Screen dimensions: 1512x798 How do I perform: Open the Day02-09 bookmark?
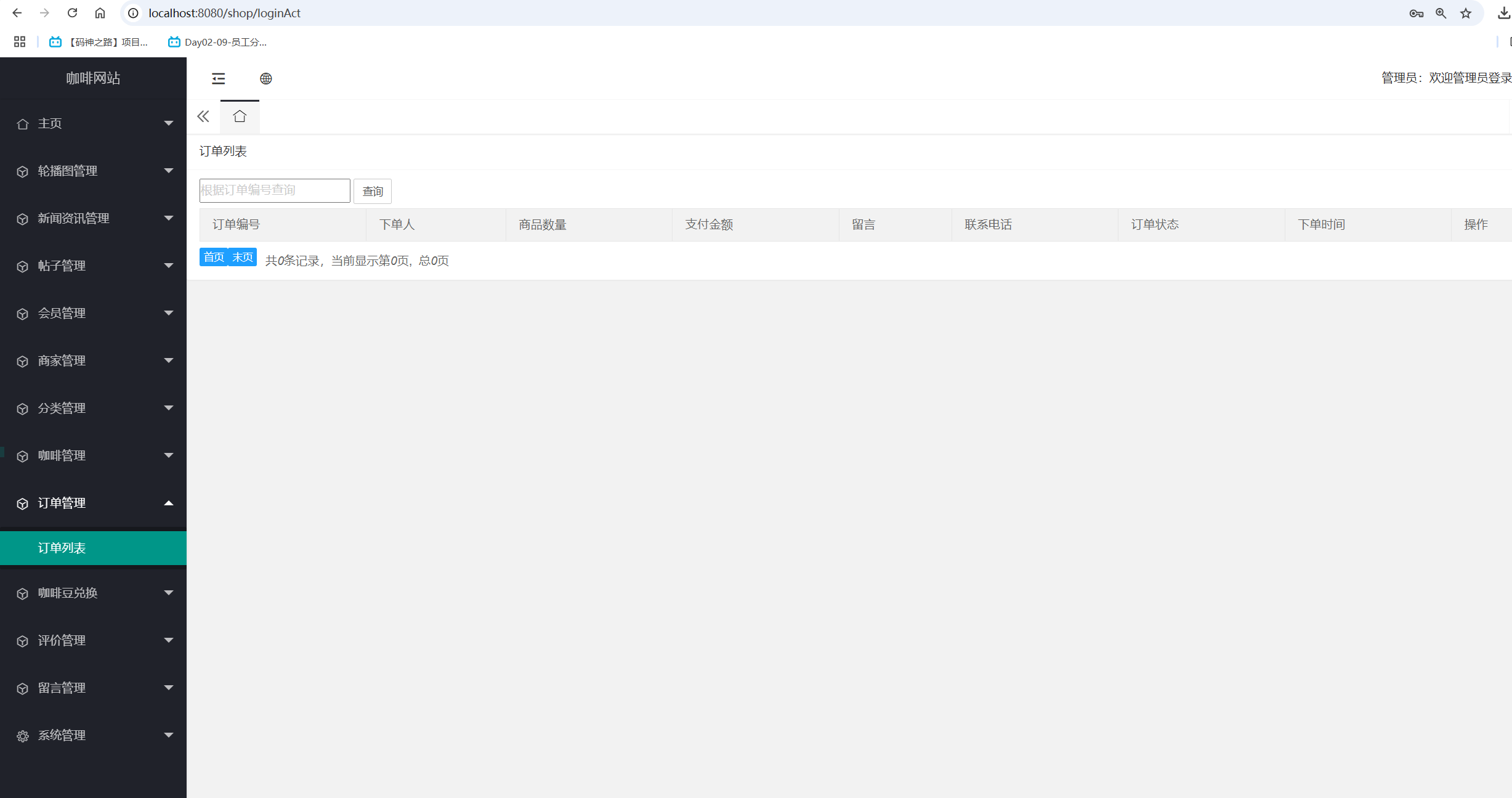pos(217,42)
